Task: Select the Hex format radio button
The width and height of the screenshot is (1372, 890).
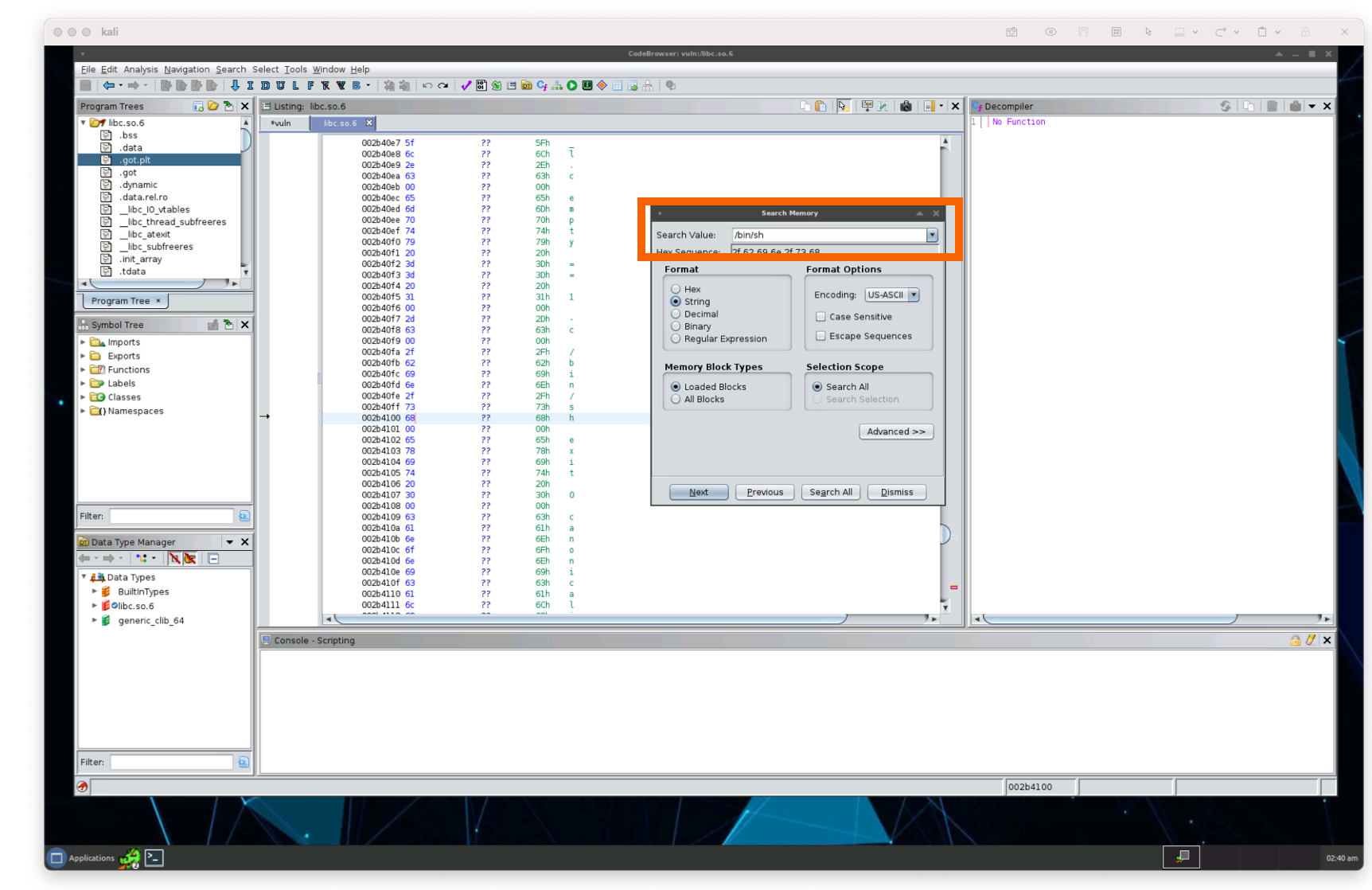Action: [676, 289]
